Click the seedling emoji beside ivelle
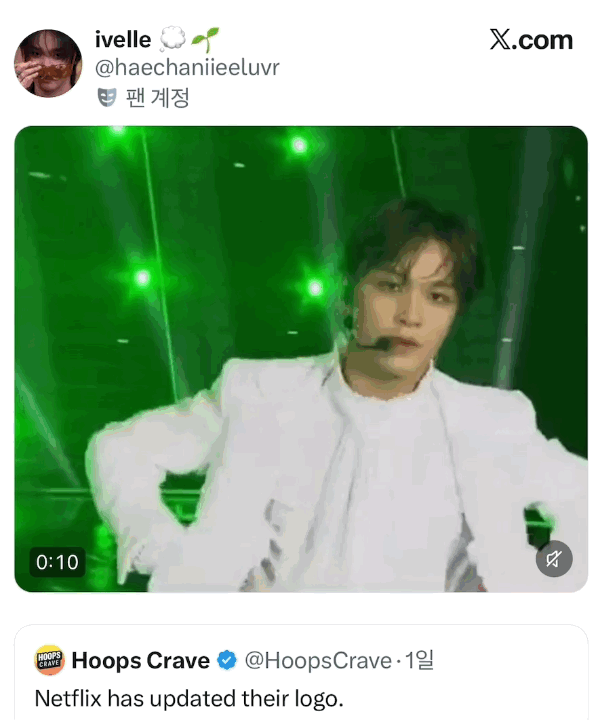 point(206,39)
